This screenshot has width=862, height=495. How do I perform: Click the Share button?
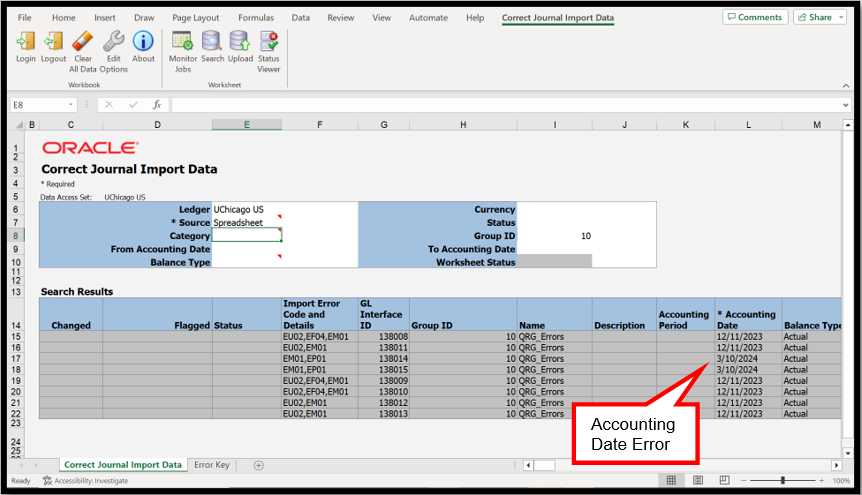(815, 17)
